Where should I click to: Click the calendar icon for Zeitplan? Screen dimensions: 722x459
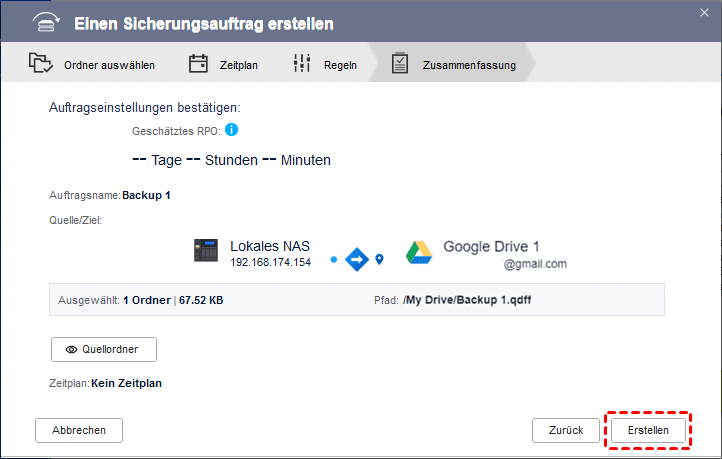198,65
